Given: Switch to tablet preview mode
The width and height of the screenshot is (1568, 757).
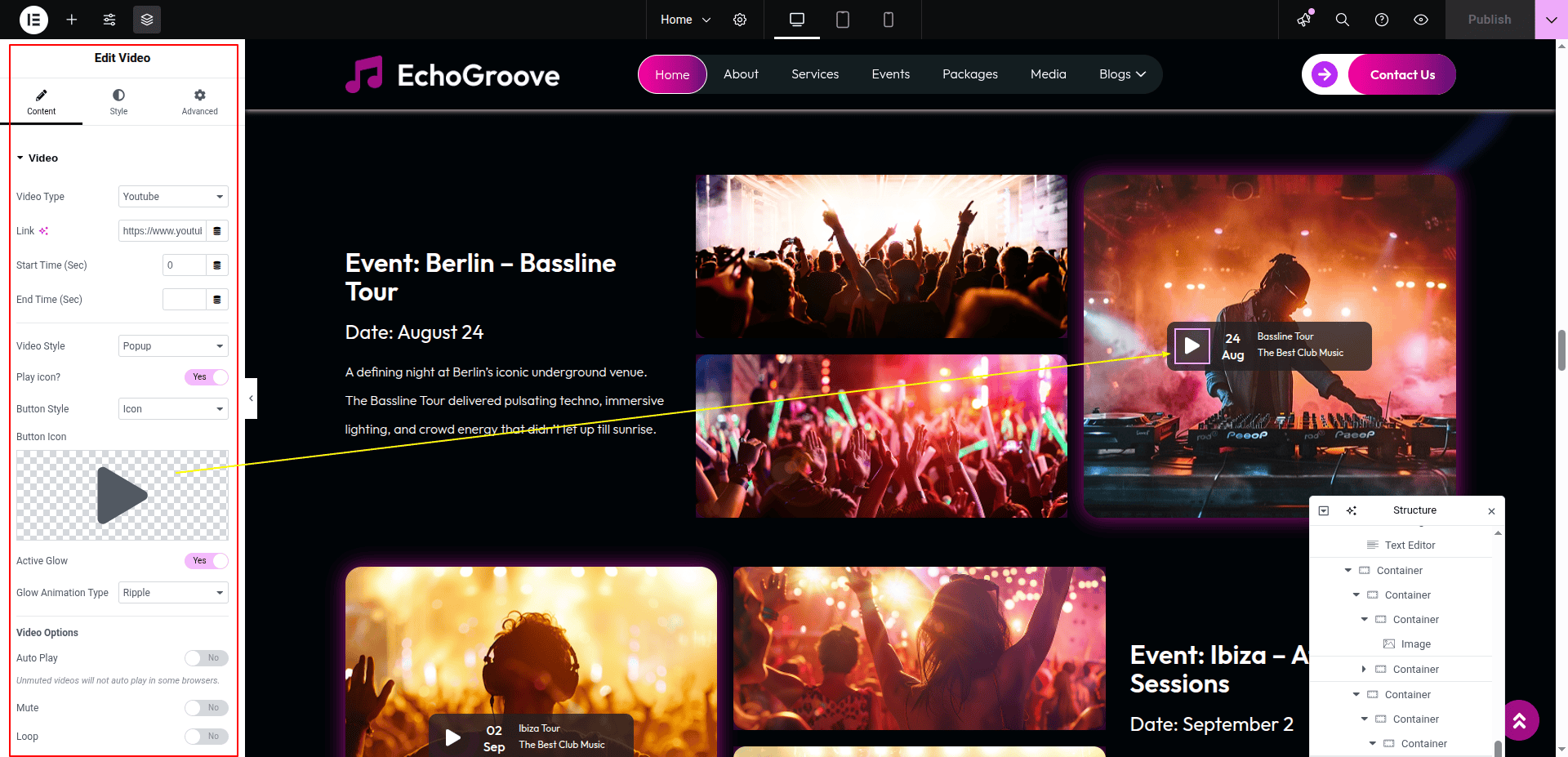Looking at the screenshot, I should 843,20.
